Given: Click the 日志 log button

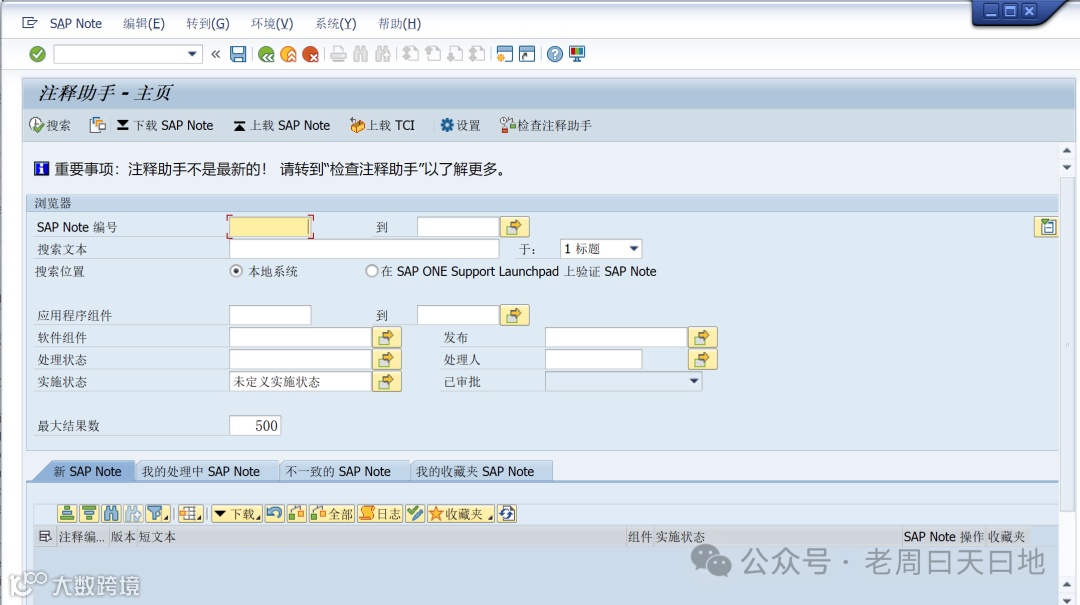Looking at the screenshot, I should [x=380, y=513].
